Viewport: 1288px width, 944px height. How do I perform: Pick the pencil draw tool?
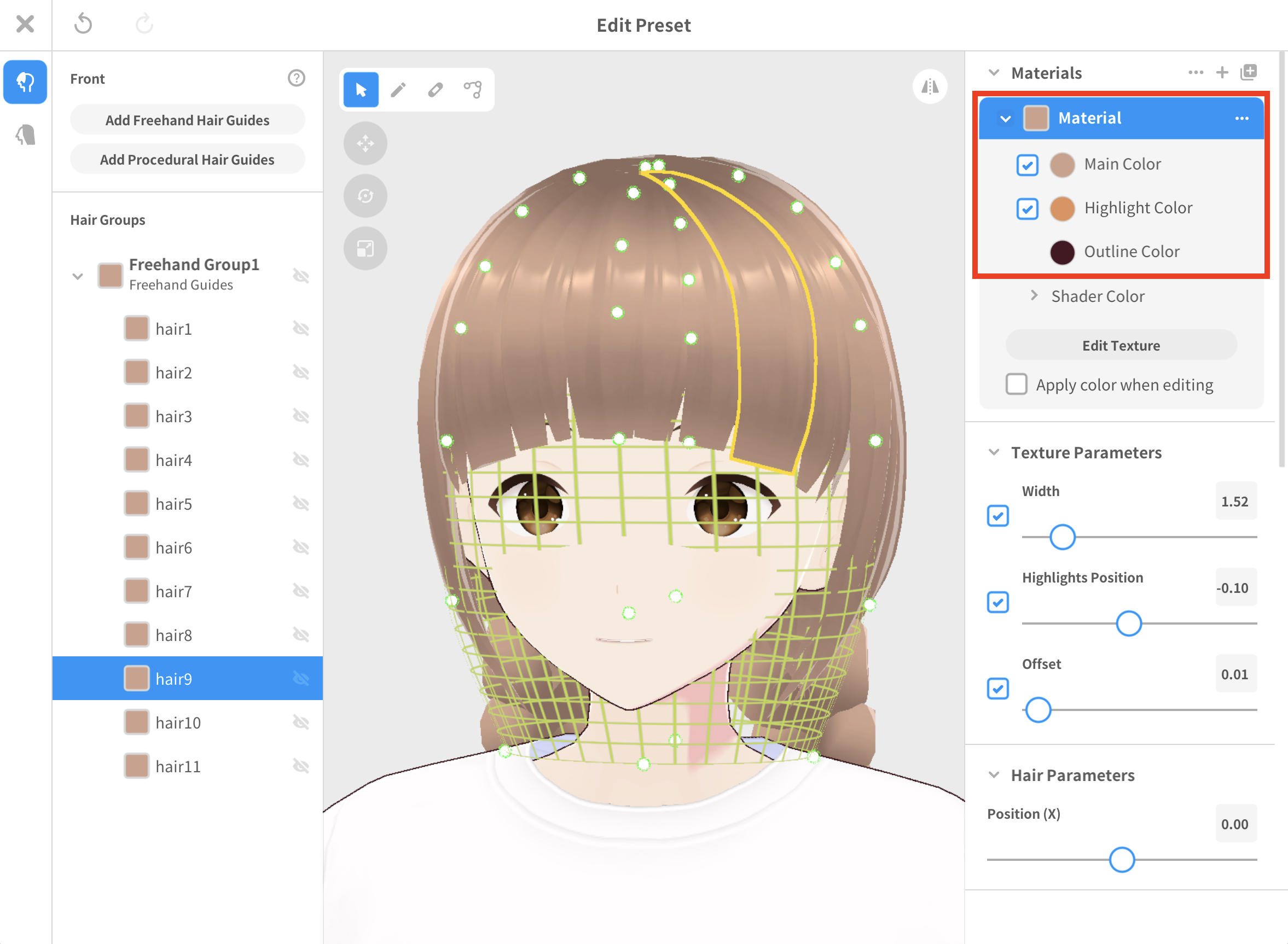click(x=398, y=90)
